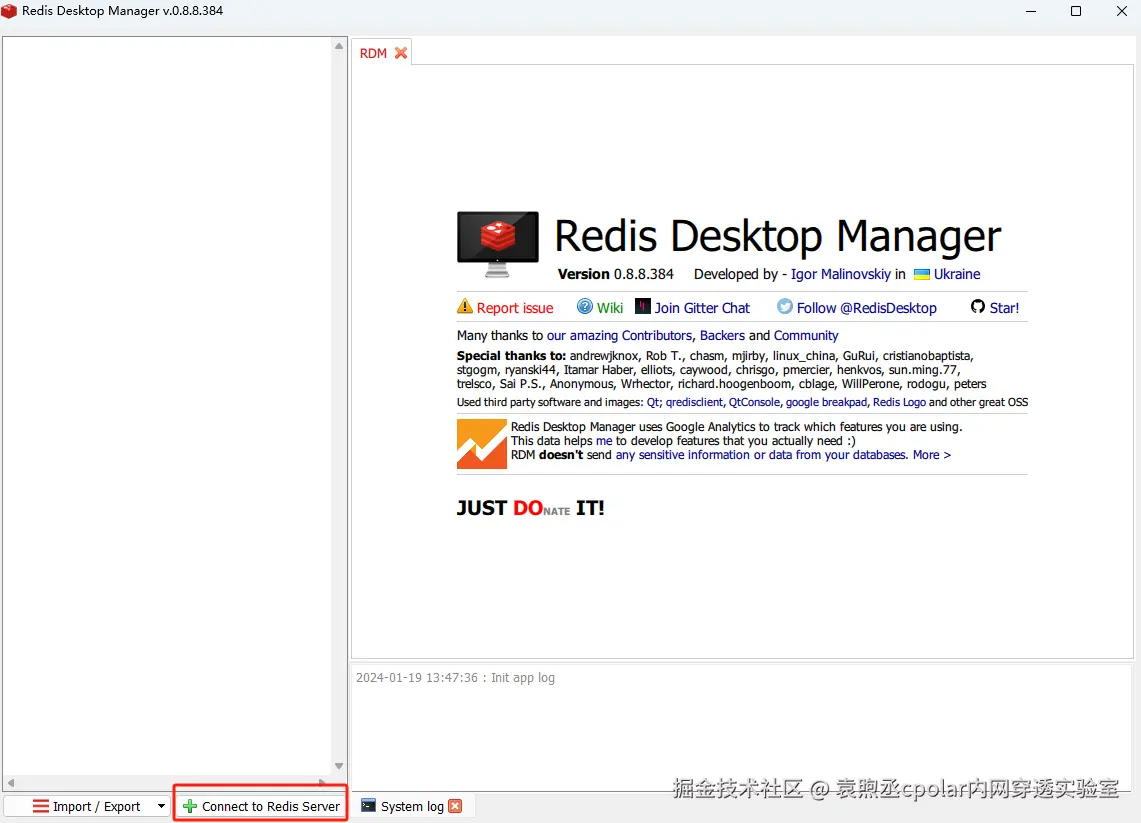Screen dimensions: 1141x823
Task: Open the Report issue link
Action: click(x=515, y=308)
